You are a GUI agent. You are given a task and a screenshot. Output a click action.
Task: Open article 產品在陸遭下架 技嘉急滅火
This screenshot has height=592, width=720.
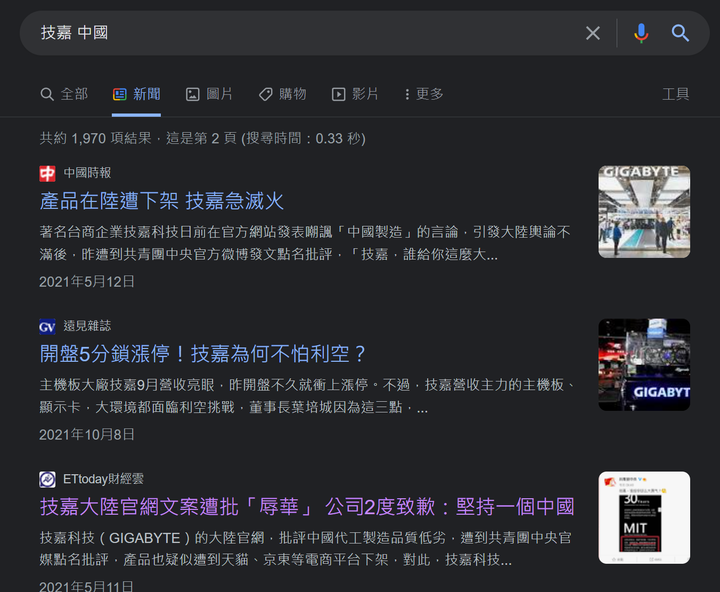(162, 201)
